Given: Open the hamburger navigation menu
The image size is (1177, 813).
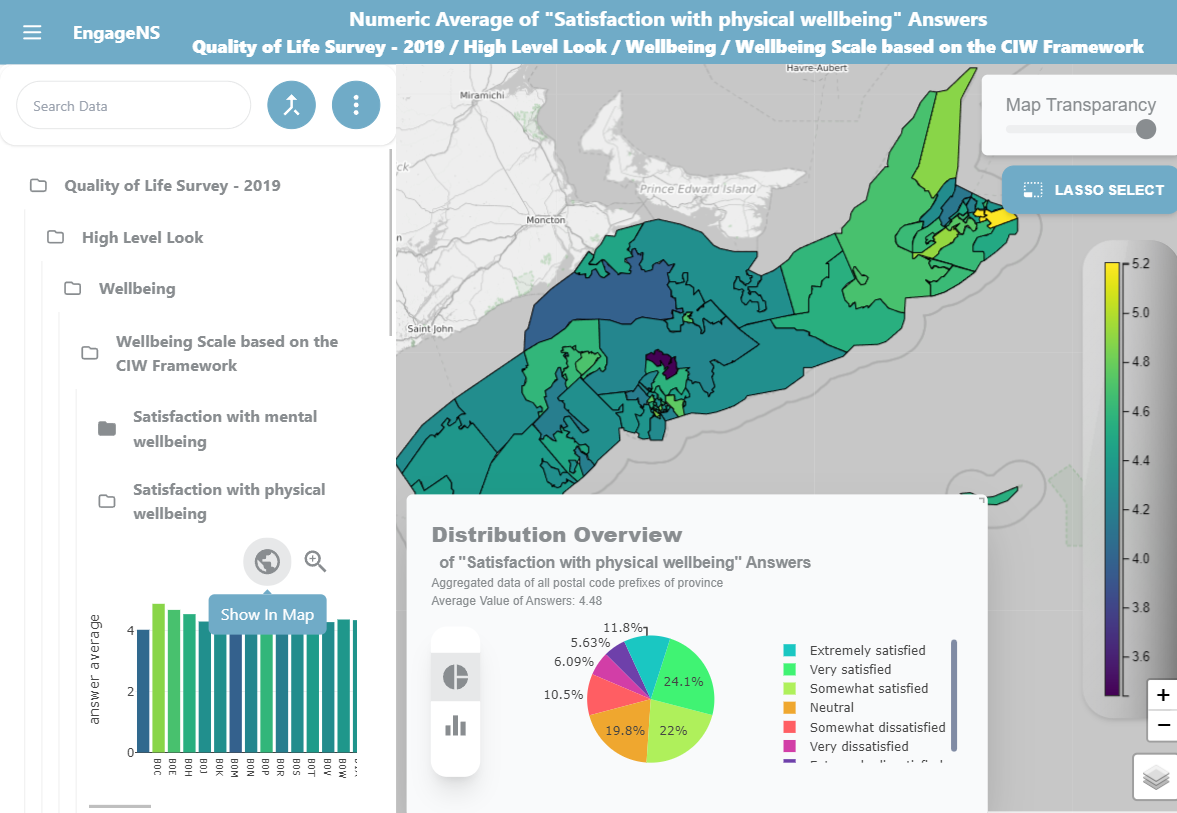Looking at the screenshot, I should coord(32,33).
